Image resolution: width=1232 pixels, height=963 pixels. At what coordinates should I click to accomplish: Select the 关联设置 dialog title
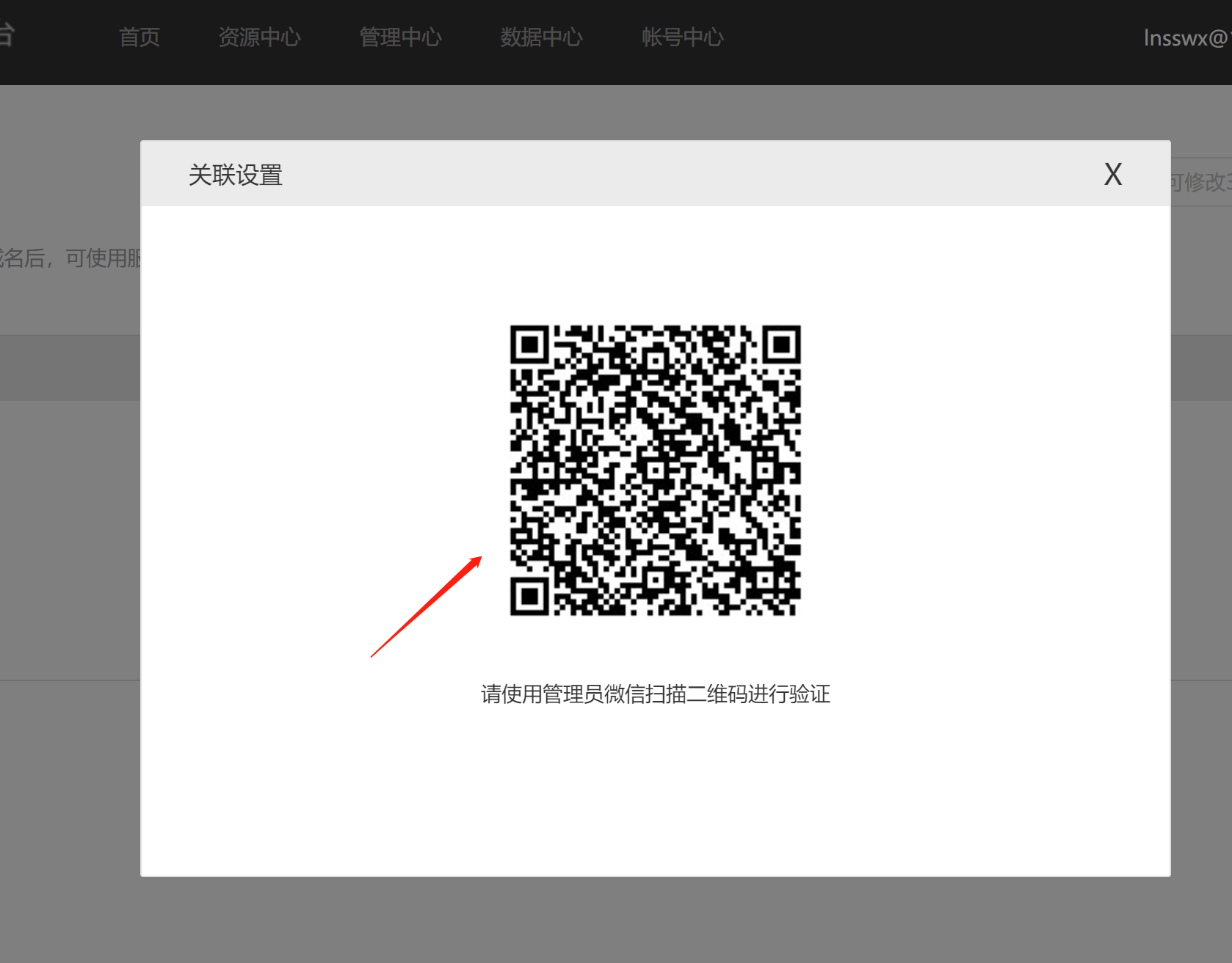tap(236, 175)
